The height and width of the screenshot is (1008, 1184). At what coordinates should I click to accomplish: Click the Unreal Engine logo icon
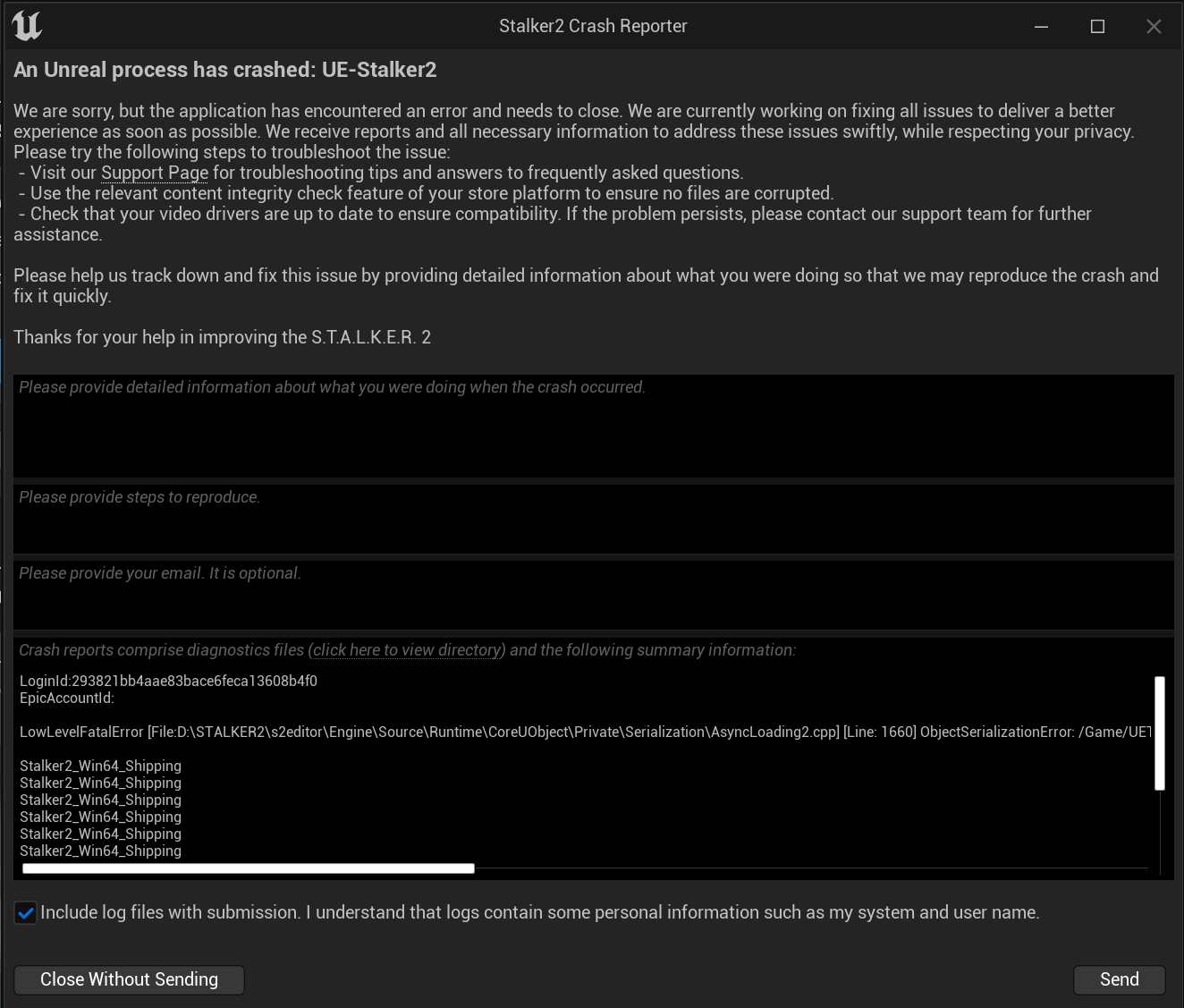click(x=27, y=26)
